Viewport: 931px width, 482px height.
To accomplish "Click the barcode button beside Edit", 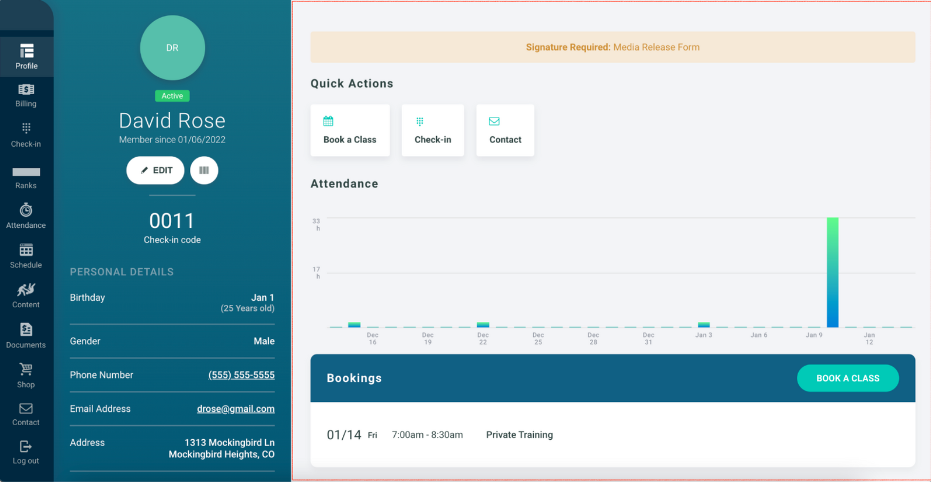I will [204, 170].
